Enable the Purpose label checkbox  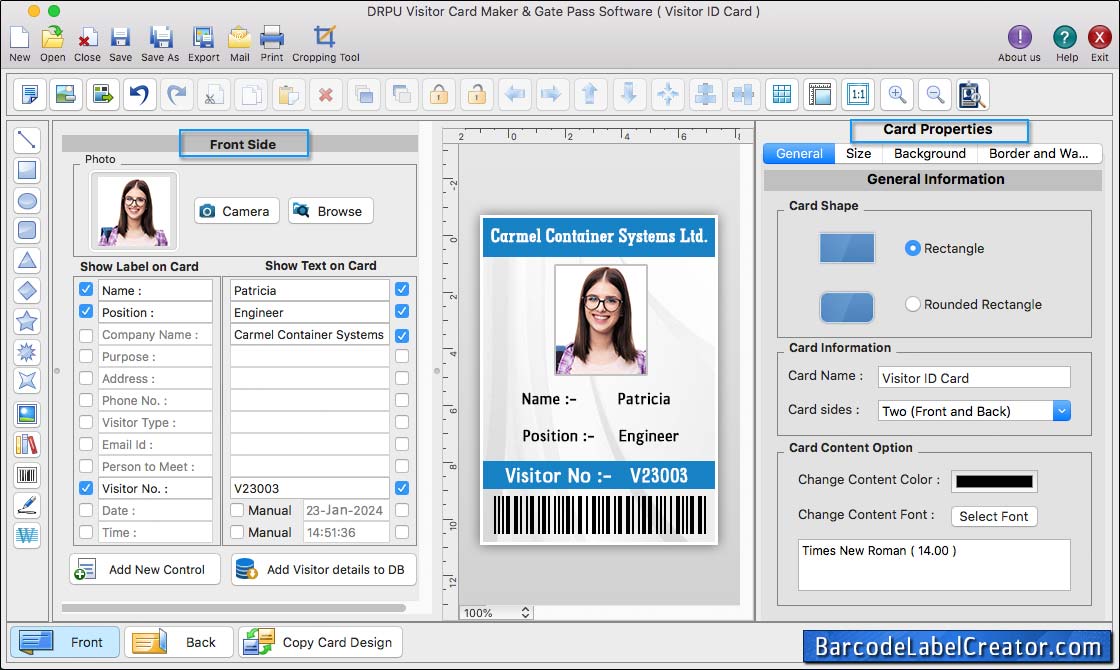point(86,356)
